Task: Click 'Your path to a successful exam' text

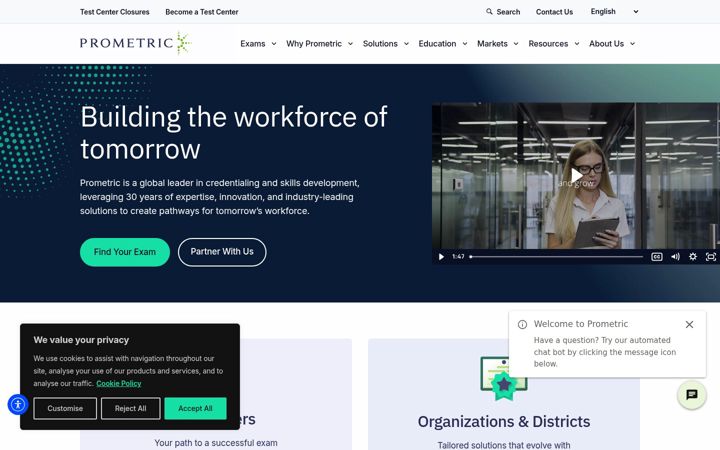Action: tap(216, 443)
